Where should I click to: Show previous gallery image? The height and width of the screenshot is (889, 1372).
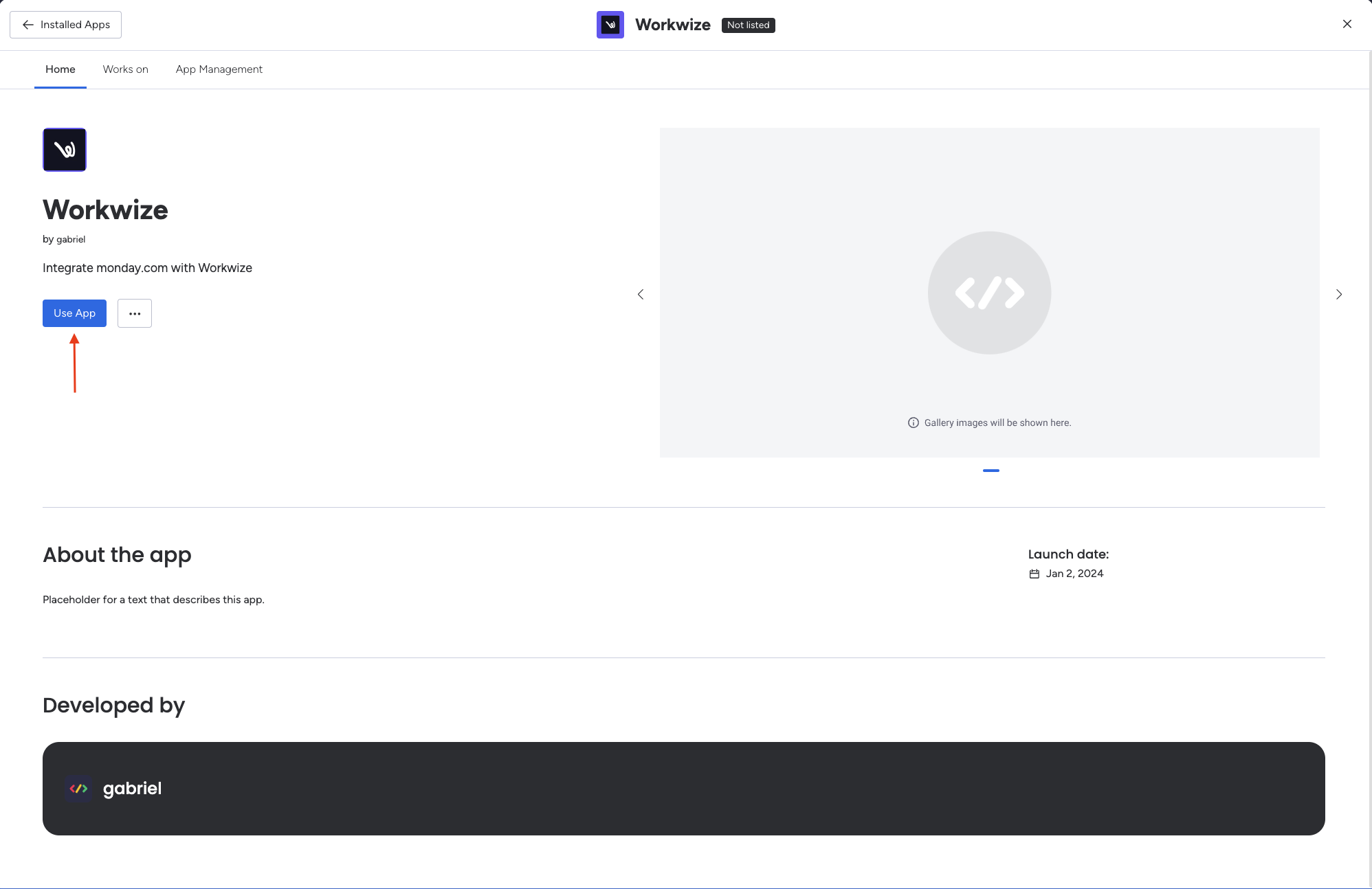[641, 294]
